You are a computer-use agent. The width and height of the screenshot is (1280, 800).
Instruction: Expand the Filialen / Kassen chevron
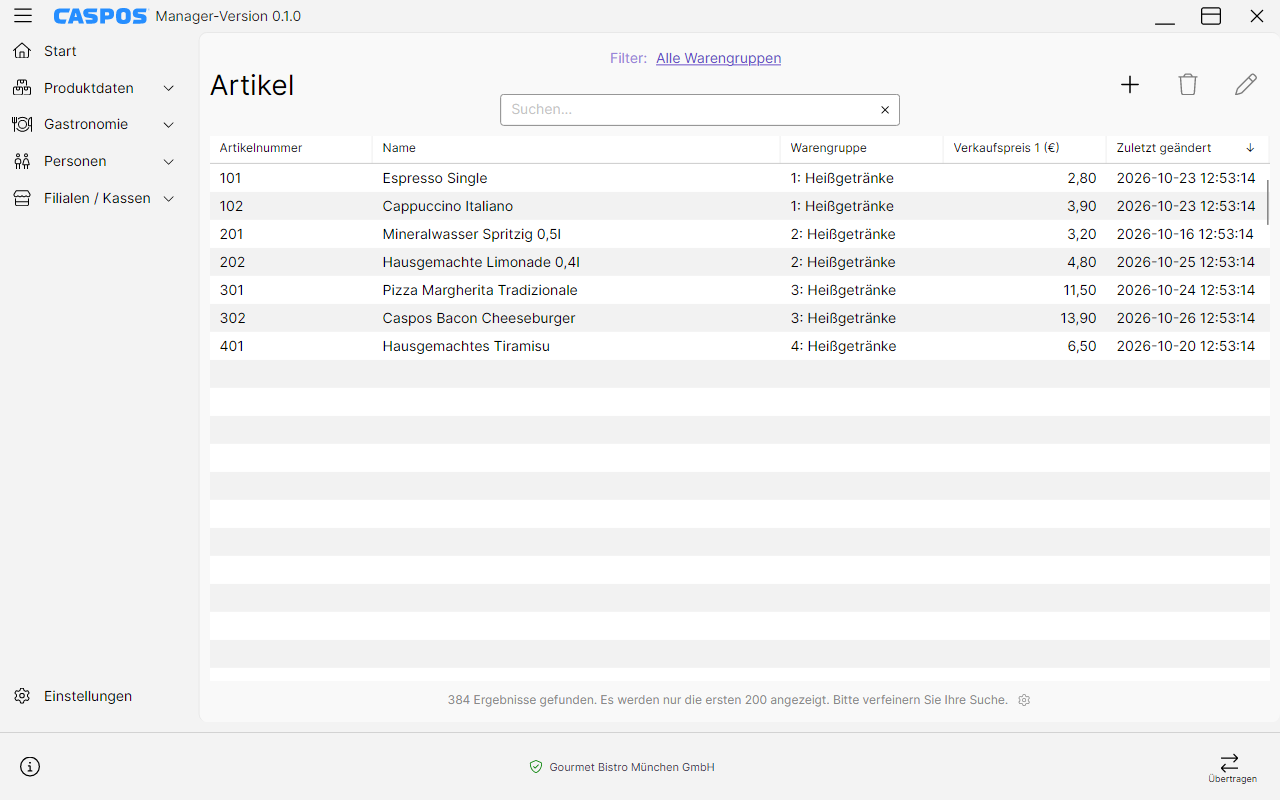tap(169, 199)
